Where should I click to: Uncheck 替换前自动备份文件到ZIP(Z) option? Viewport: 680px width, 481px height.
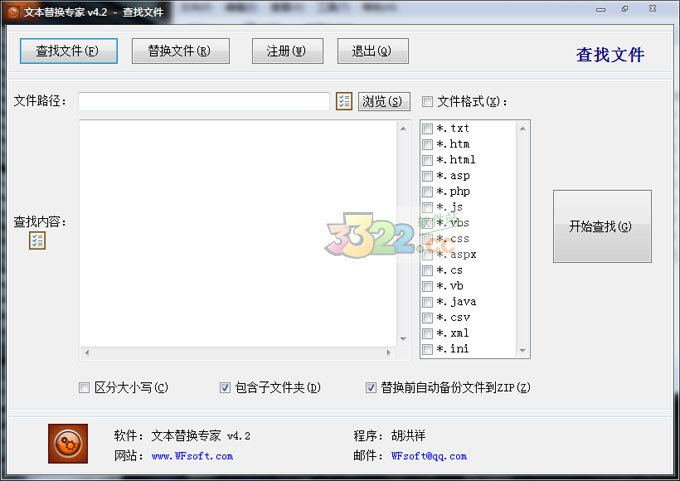tap(371, 387)
